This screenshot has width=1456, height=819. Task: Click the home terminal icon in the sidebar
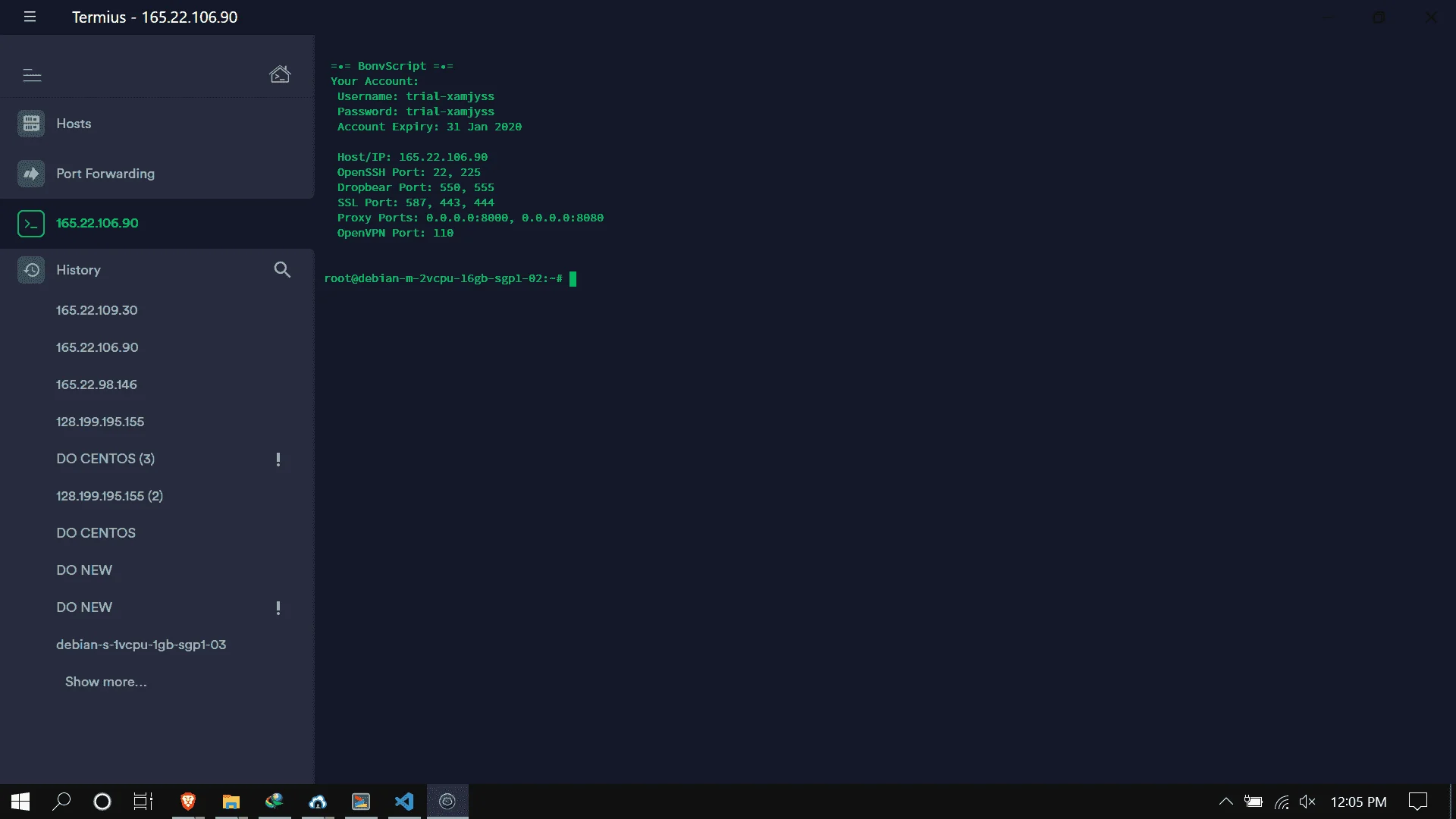(280, 74)
